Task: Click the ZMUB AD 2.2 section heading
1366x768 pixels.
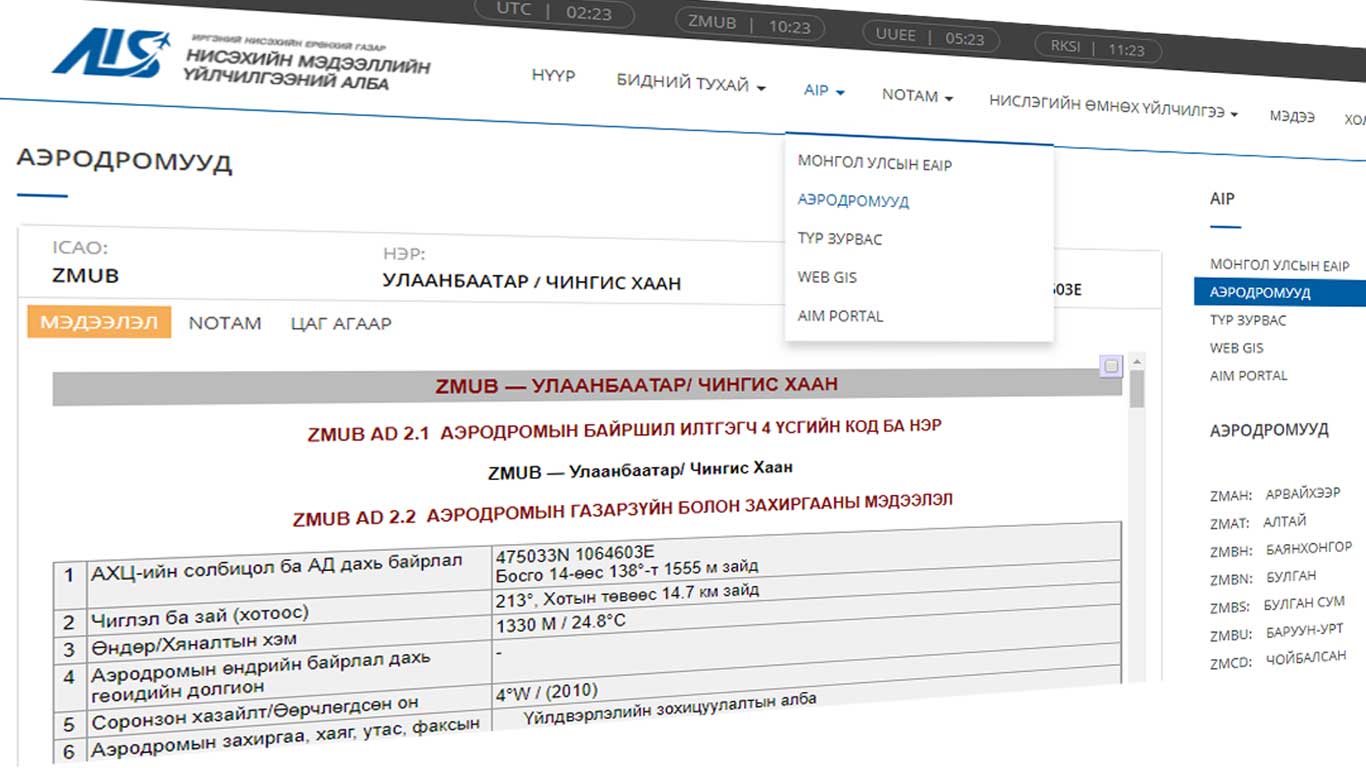Action: 622,509
